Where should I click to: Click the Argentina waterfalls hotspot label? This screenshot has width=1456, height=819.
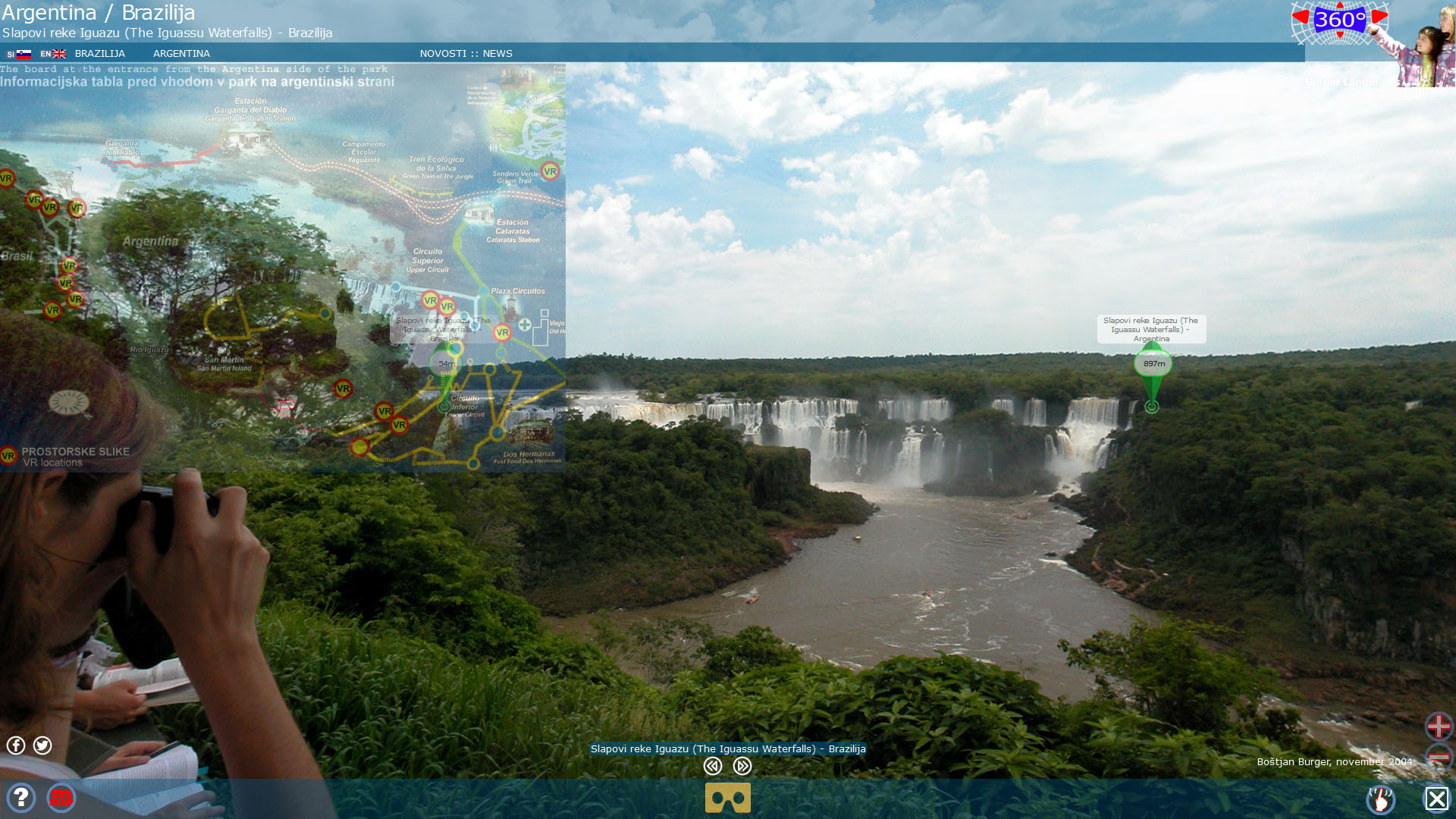(1150, 329)
